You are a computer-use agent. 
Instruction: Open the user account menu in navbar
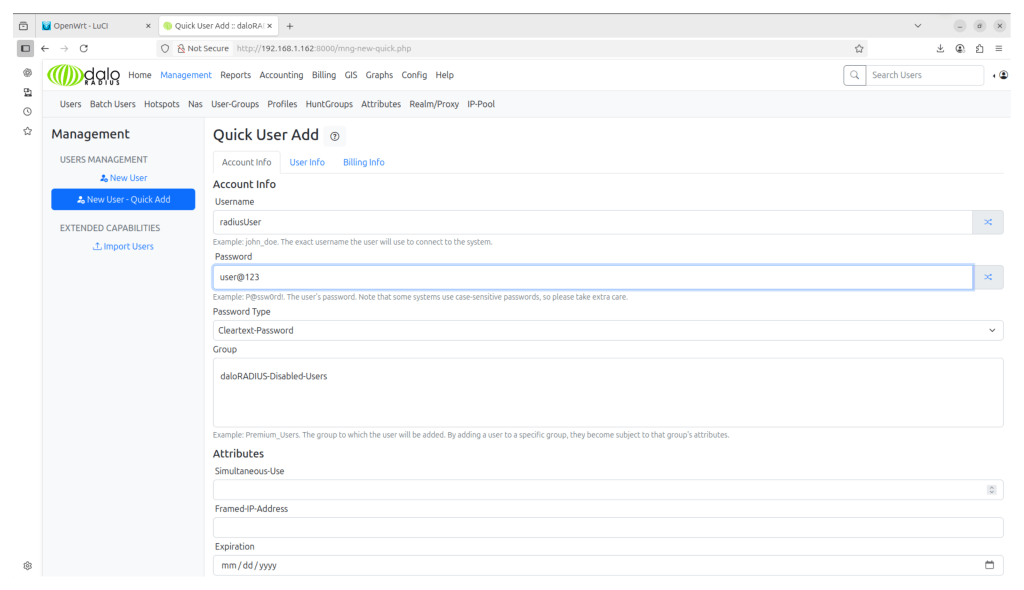click(x=1002, y=75)
